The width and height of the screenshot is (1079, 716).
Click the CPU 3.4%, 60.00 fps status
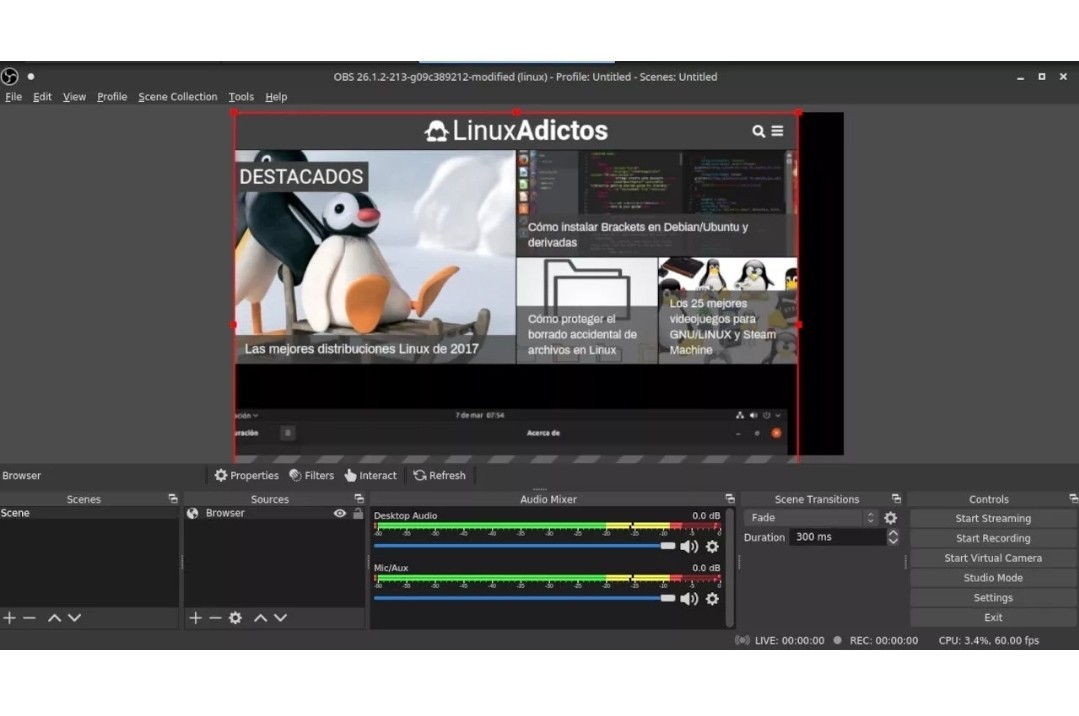point(988,640)
